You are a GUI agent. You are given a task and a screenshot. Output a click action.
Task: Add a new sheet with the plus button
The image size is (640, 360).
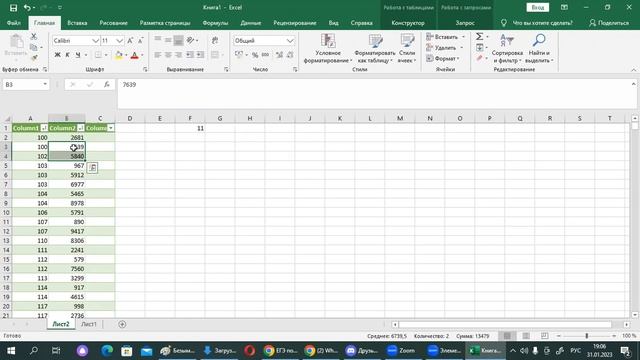click(122, 324)
